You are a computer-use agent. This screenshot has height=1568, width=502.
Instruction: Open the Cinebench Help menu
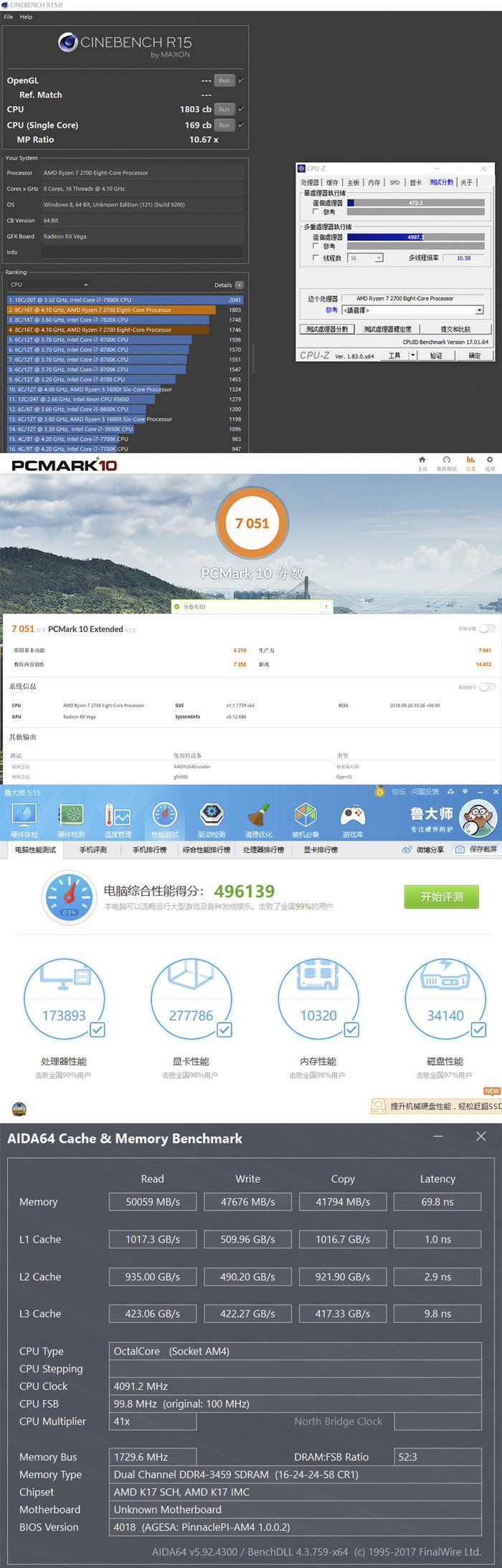coord(26,16)
